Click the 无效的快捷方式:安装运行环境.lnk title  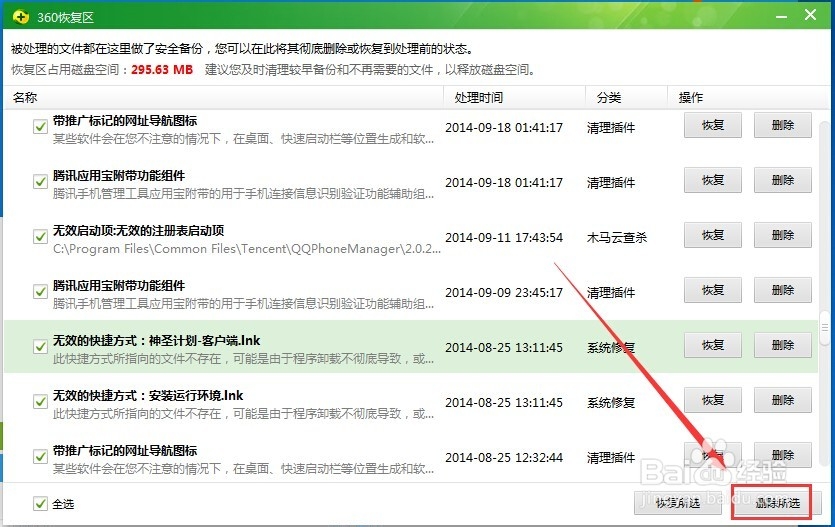click(148, 396)
